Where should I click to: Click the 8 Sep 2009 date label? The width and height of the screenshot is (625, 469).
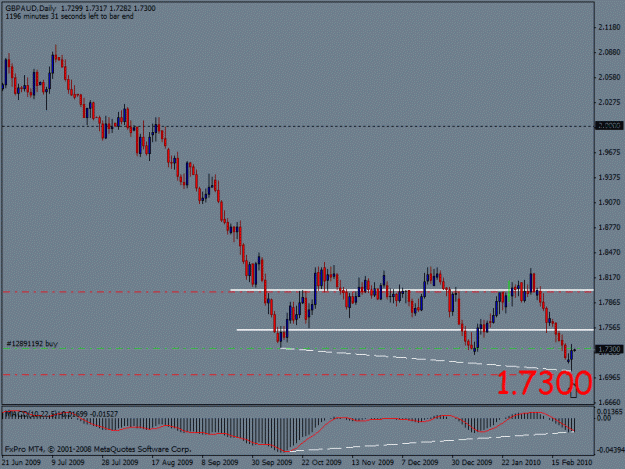point(220,462)
